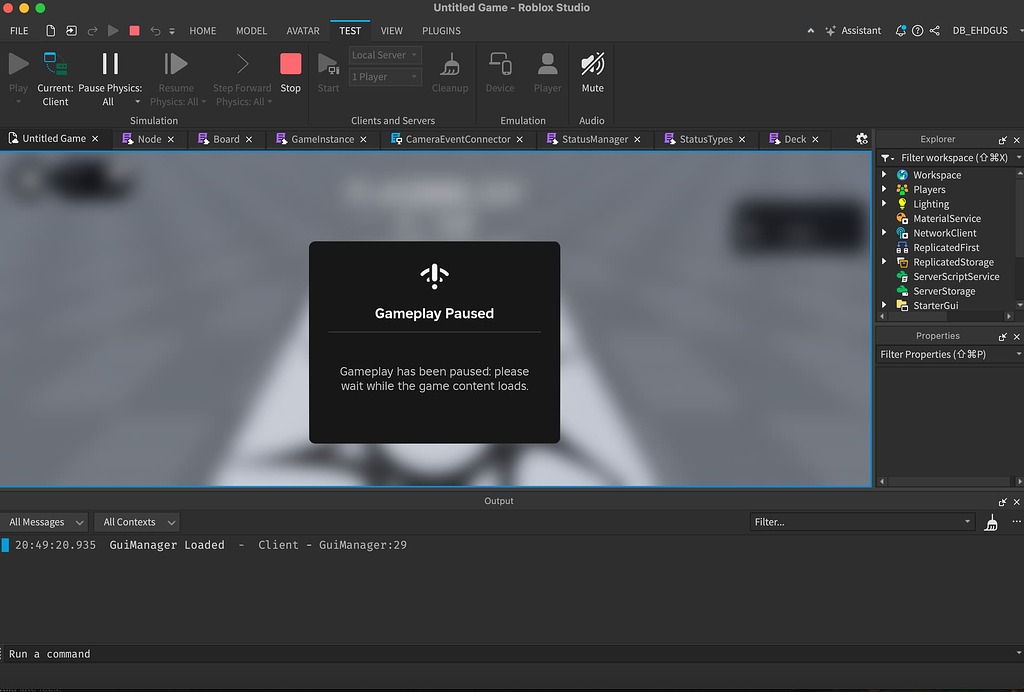Open the notifications bell icon
This screenshot has width=1024, height=692.
click(x=901, y=31)
